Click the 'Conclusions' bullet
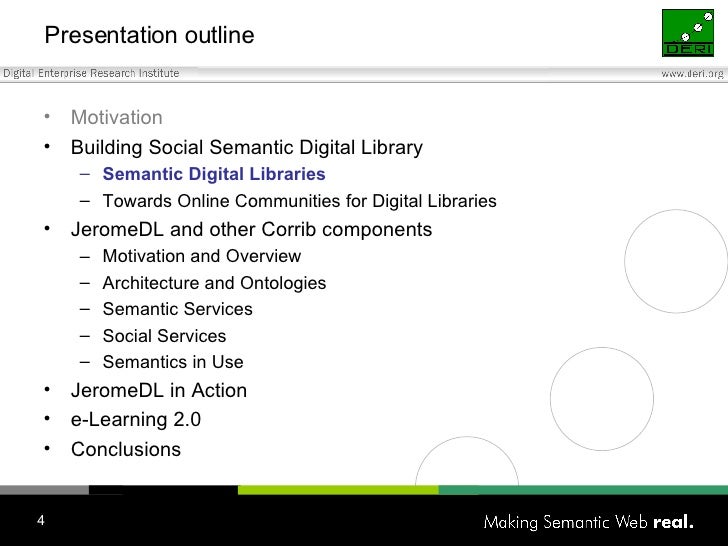728x546 pixels. click(125, 449)
